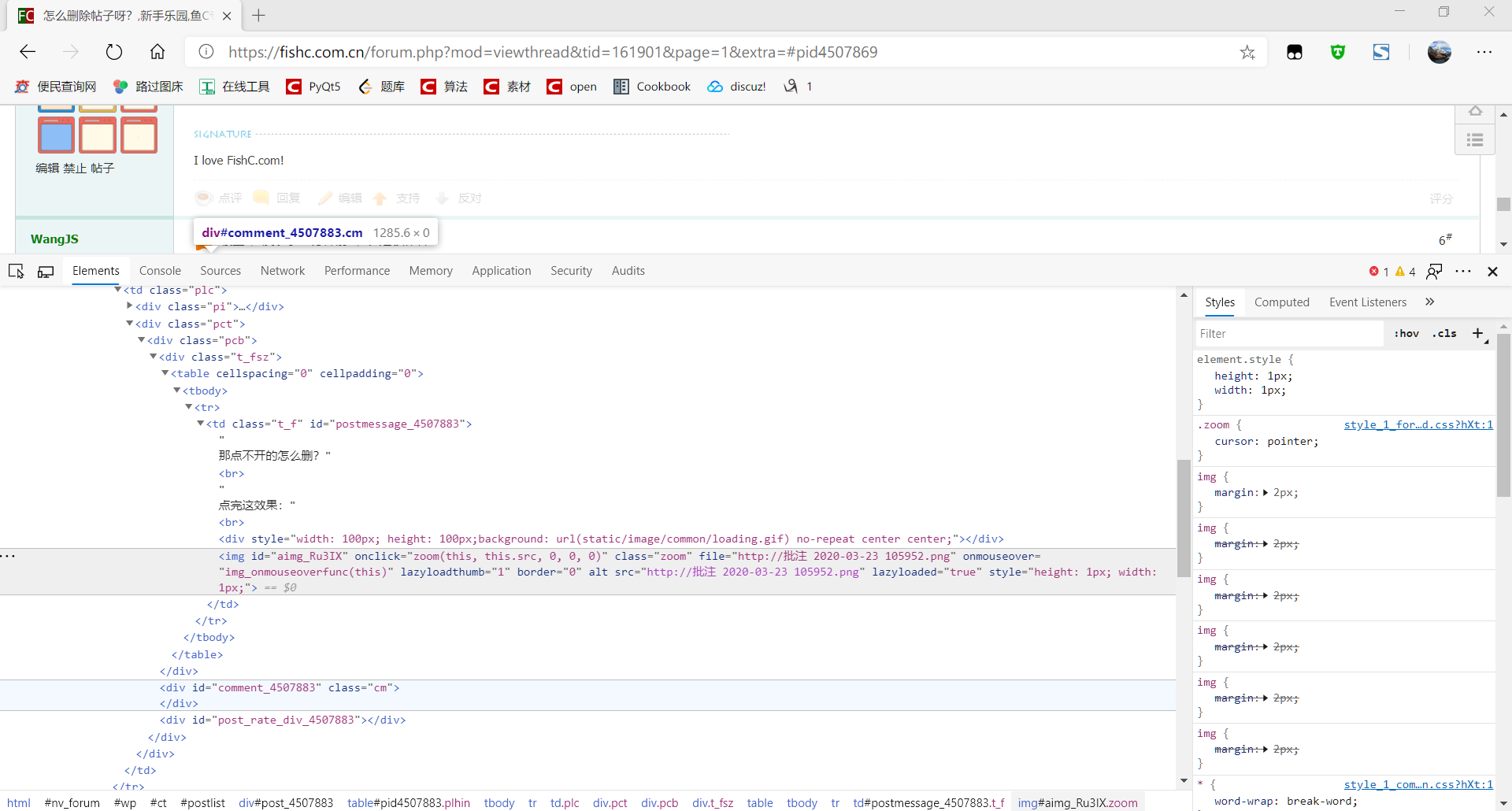
Task: Collapse the div class="pcb" node
Action: (142, 340)
